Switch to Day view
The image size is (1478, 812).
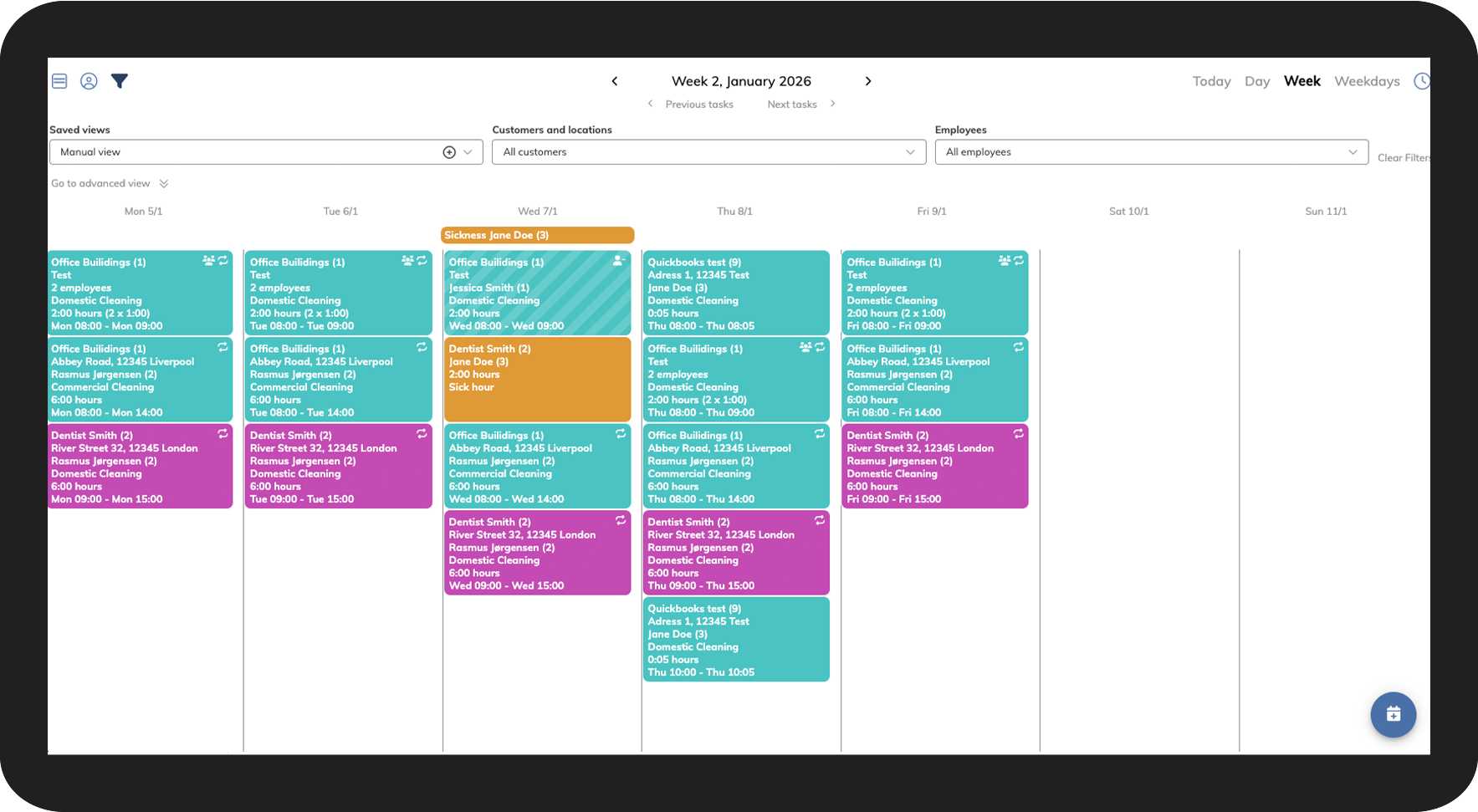coord(1257,81)
